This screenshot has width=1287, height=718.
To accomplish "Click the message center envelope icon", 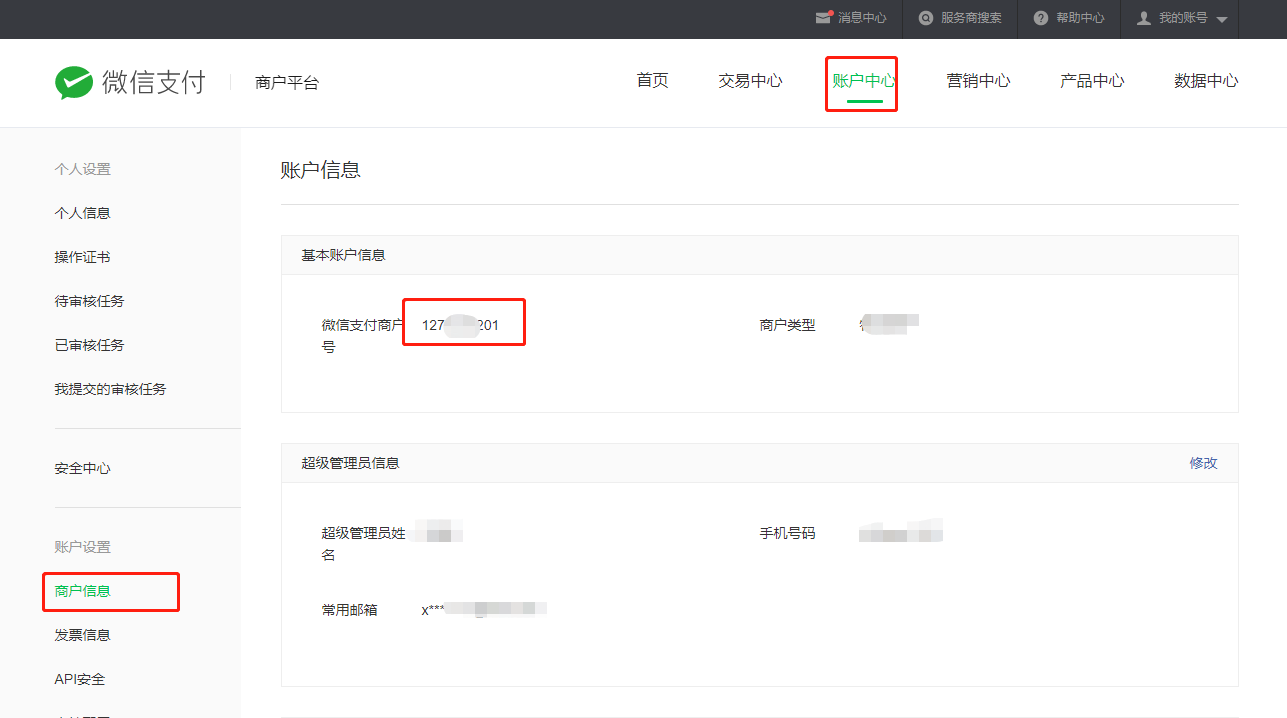I will pyautogui.click(x=824, y=18).
